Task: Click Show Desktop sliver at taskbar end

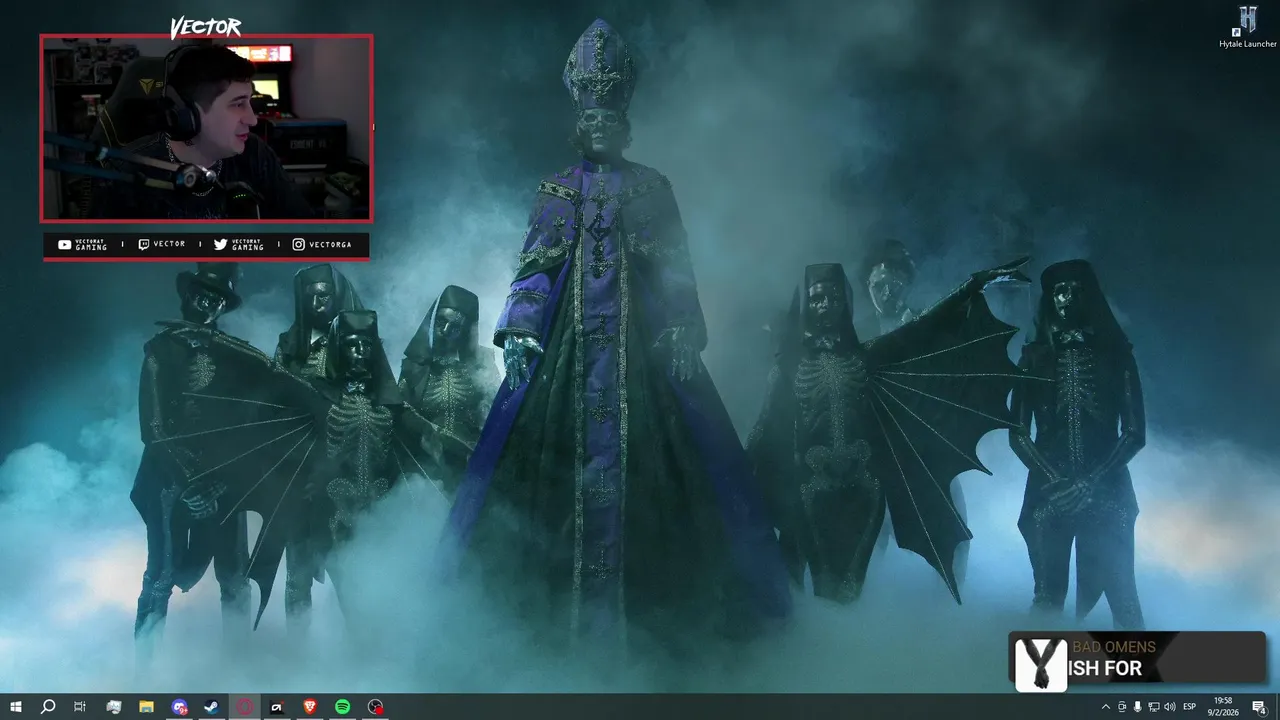Action: click(x=1278, y=707)
